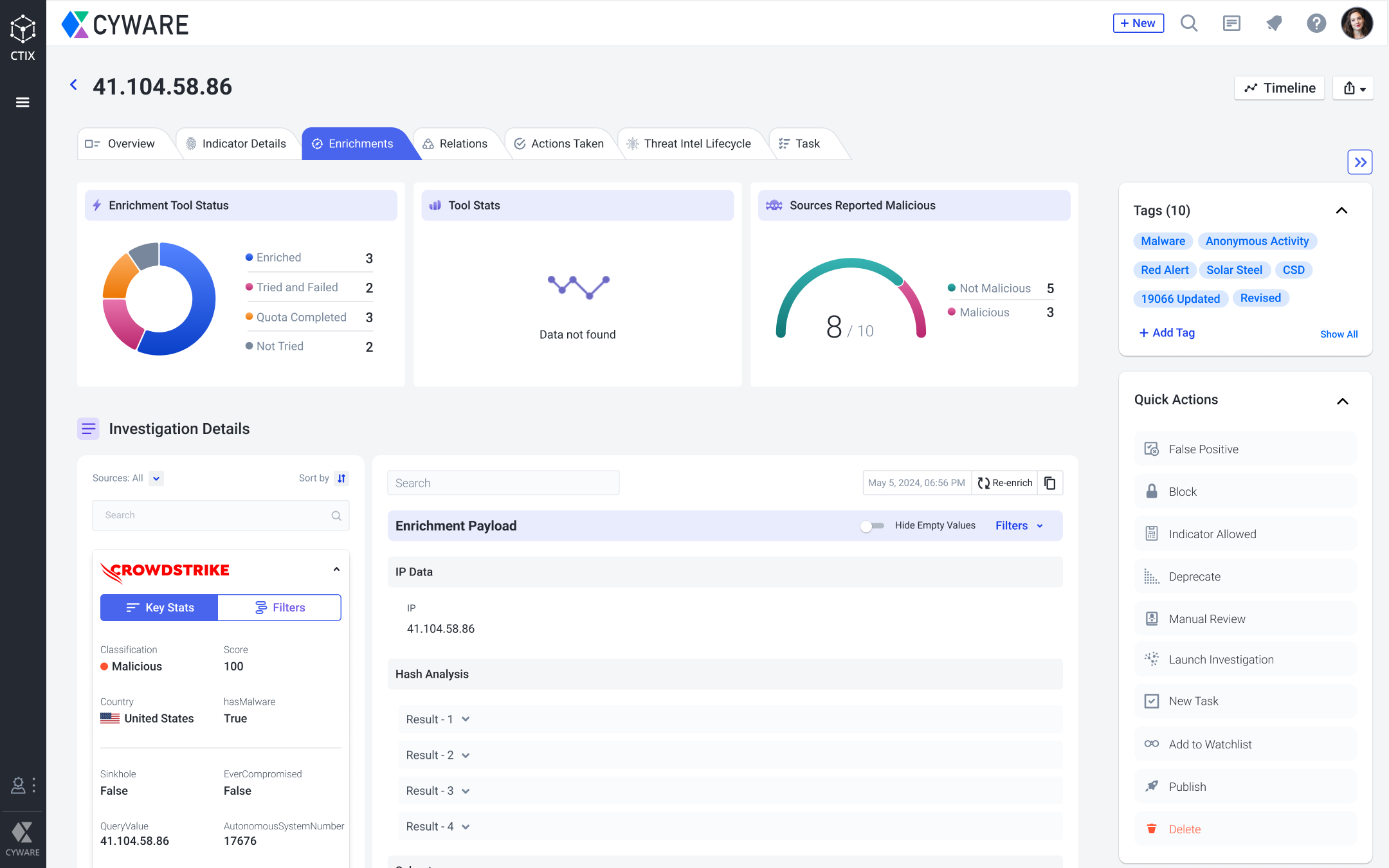Copy the enrichment payload using the copy icon

1051,482
